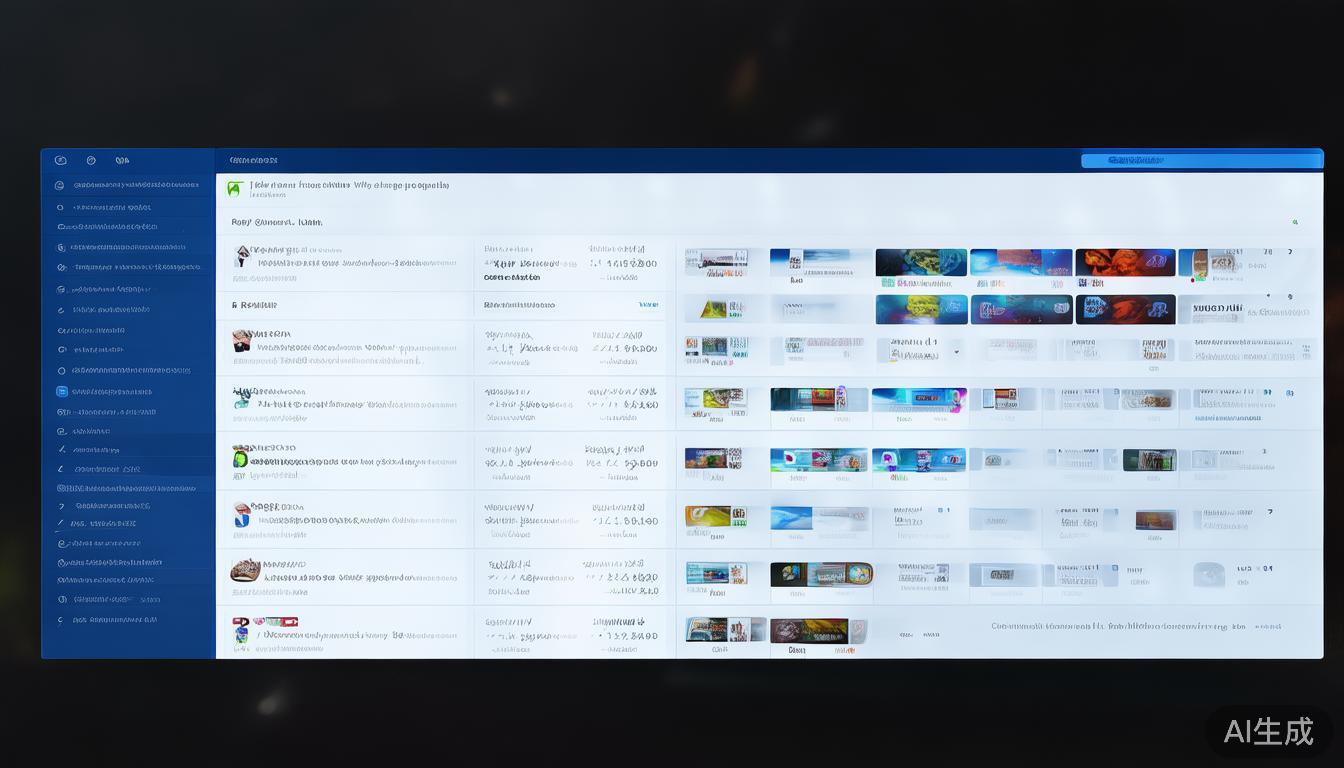
Task: Select the first item in the left sidebar
Action: tap(130, 185)
